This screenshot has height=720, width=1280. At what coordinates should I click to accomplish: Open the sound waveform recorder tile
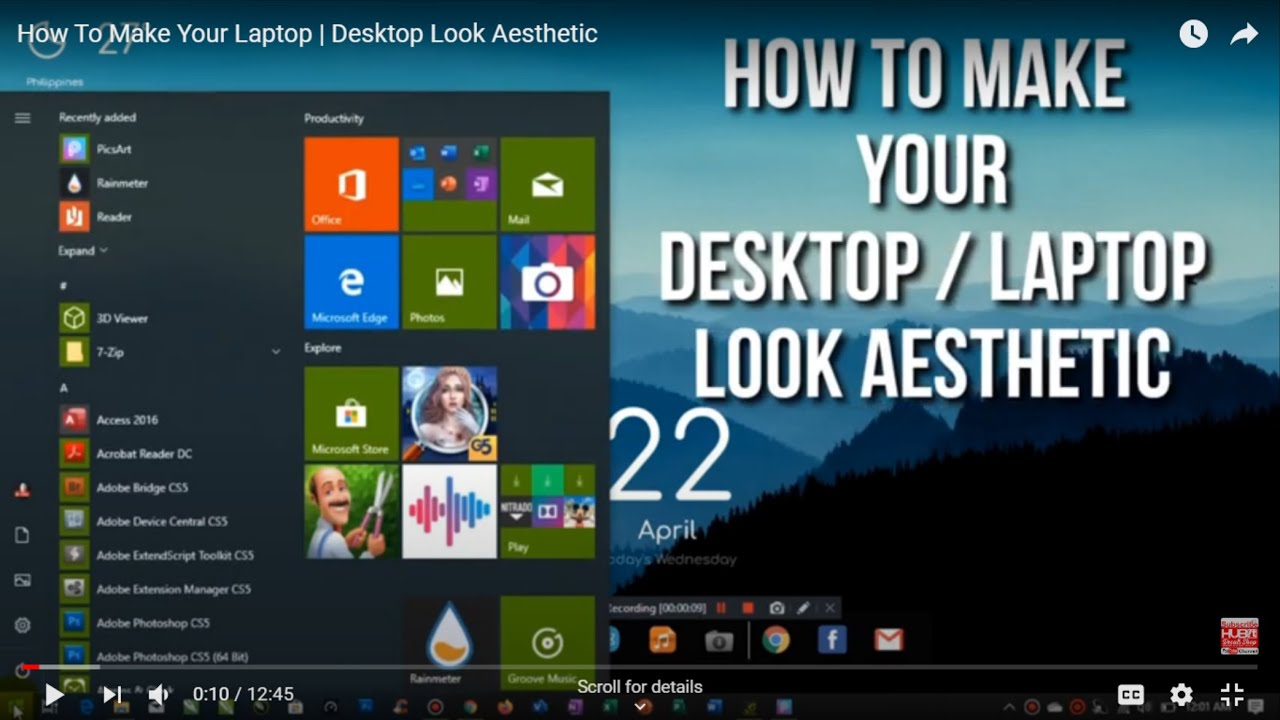[449, 511]
